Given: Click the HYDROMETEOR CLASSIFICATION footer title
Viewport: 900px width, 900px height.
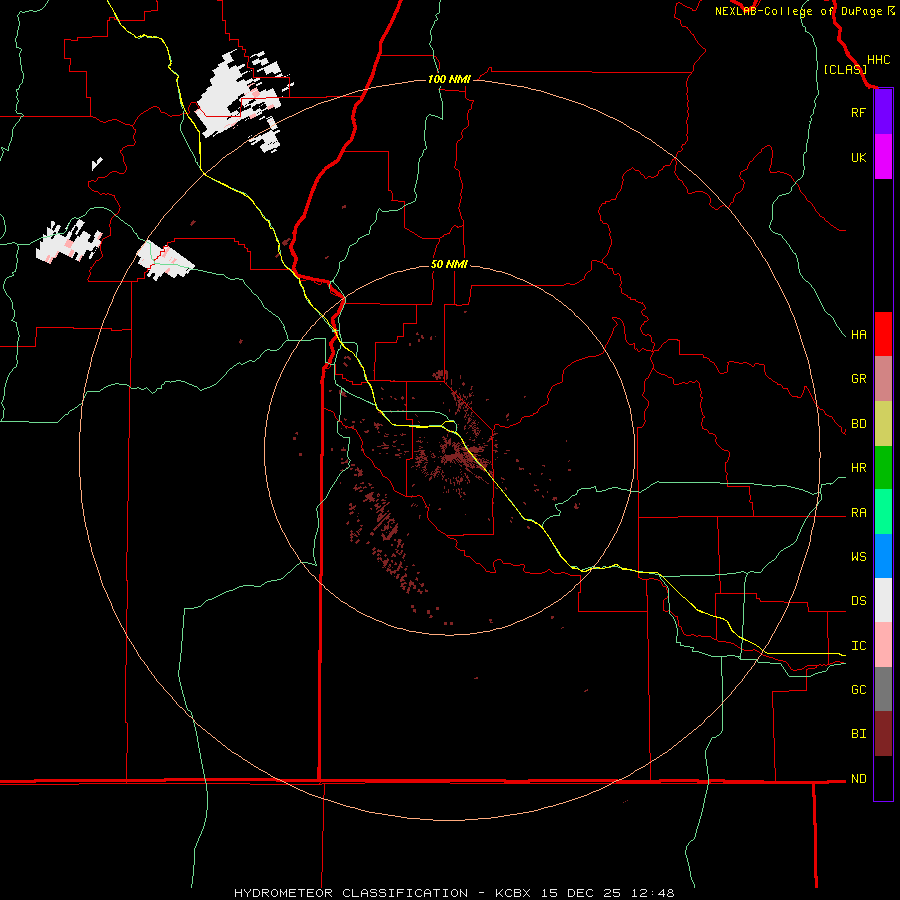Looking at the screenshot, I should tap(351, 893).
